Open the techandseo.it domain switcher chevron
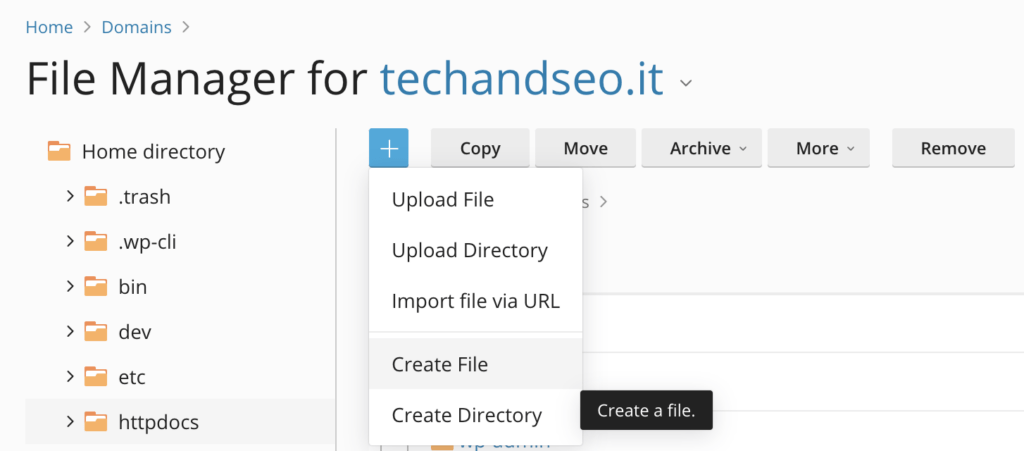 685,84
